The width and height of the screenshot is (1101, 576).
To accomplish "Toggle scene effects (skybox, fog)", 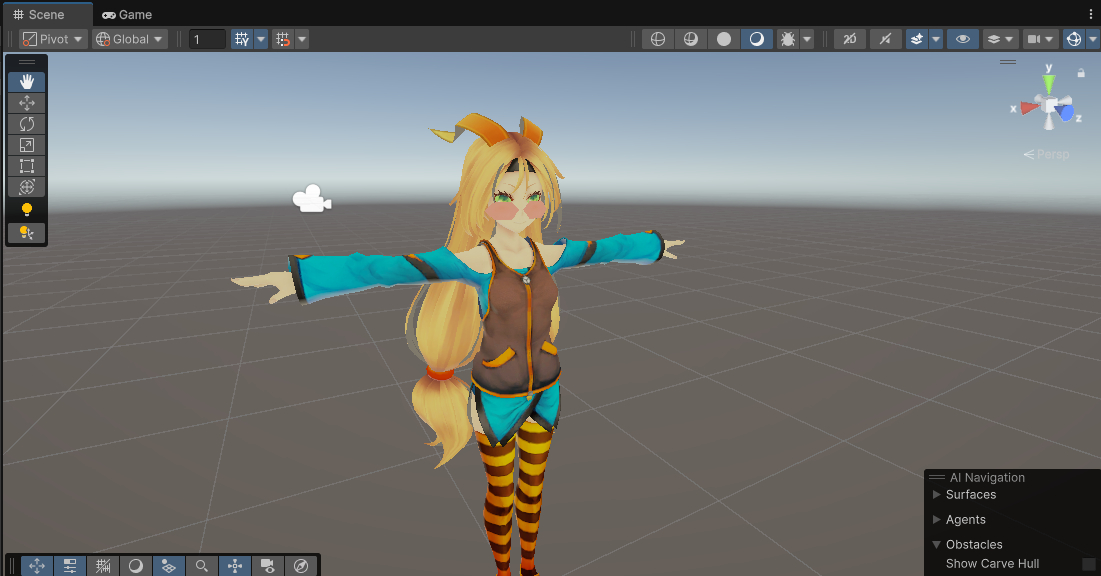I will (x=917, y=39).
